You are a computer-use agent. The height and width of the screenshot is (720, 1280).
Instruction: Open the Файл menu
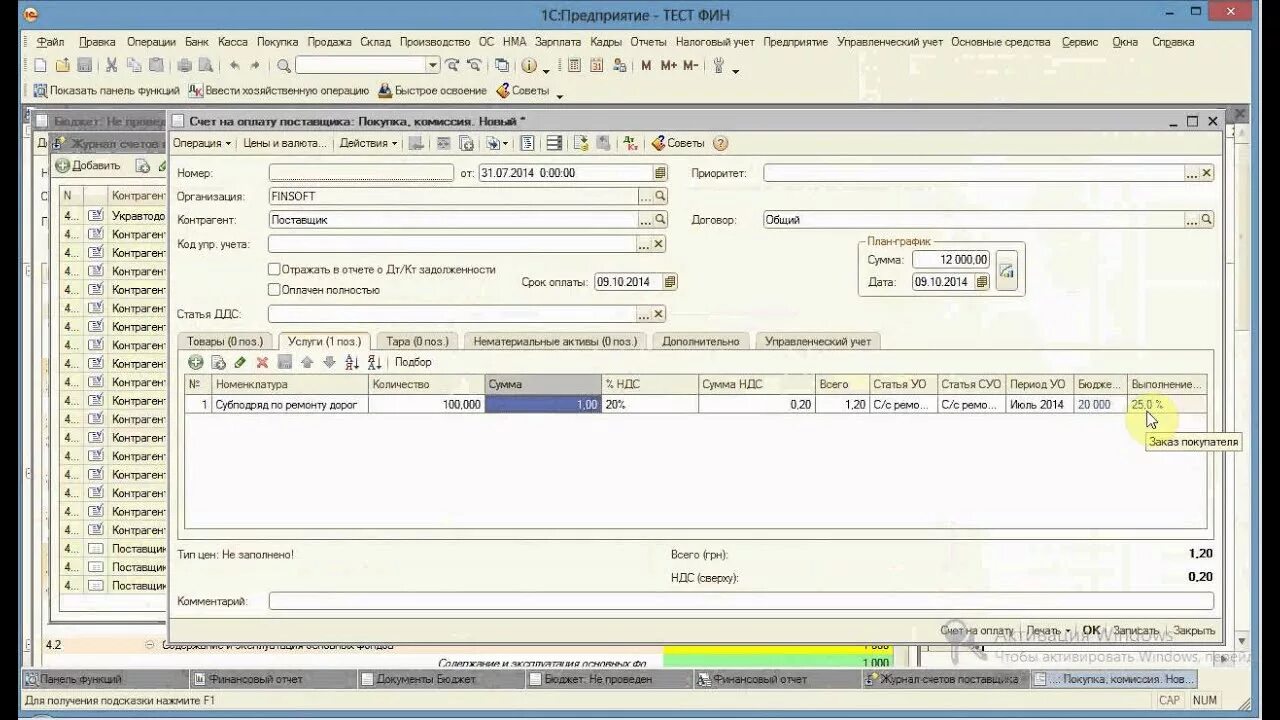(x=50, y=42)
